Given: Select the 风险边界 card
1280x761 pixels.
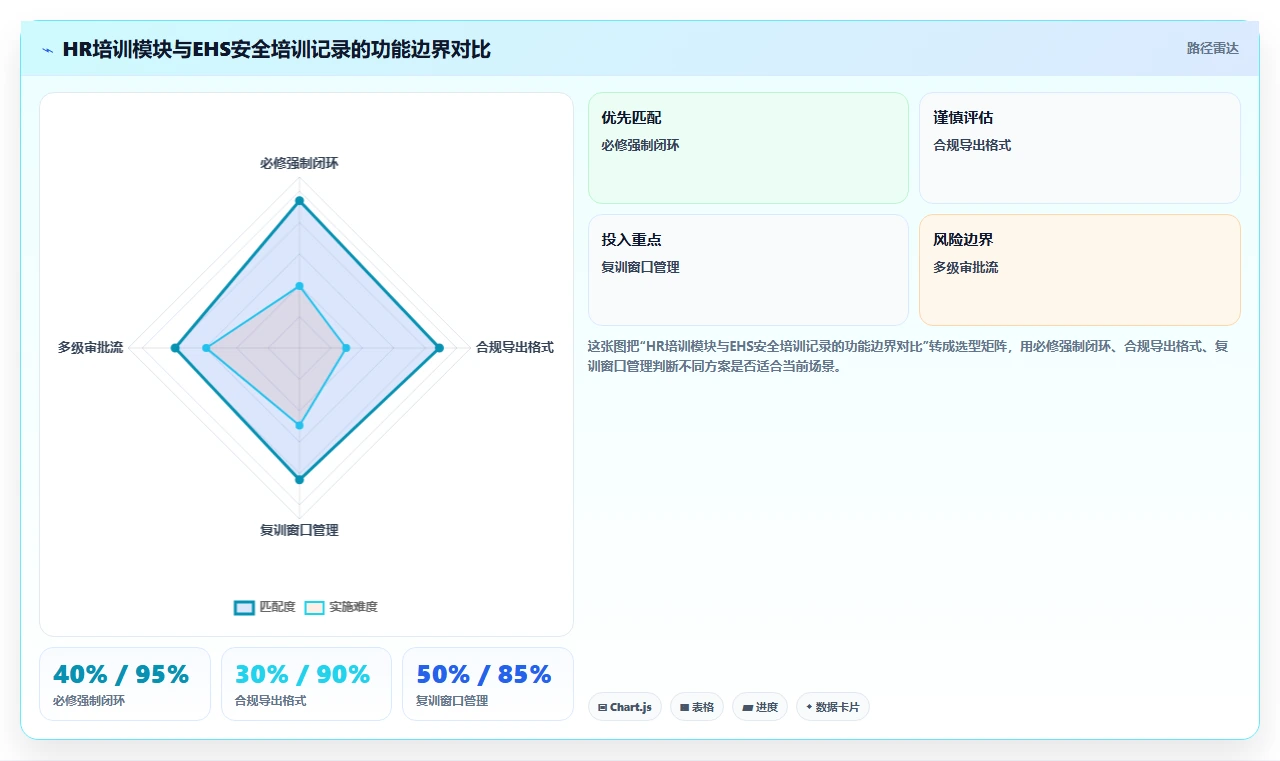Looking at the screenshot, I should (x=1080, y=270).
